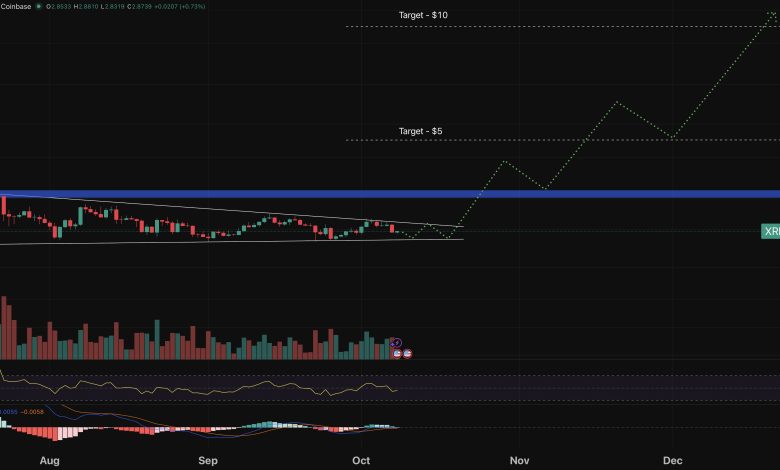Click the green market status dot beside Coinbase
The height and width of the screenshot is (470, 780).
(x=39, y=5)
